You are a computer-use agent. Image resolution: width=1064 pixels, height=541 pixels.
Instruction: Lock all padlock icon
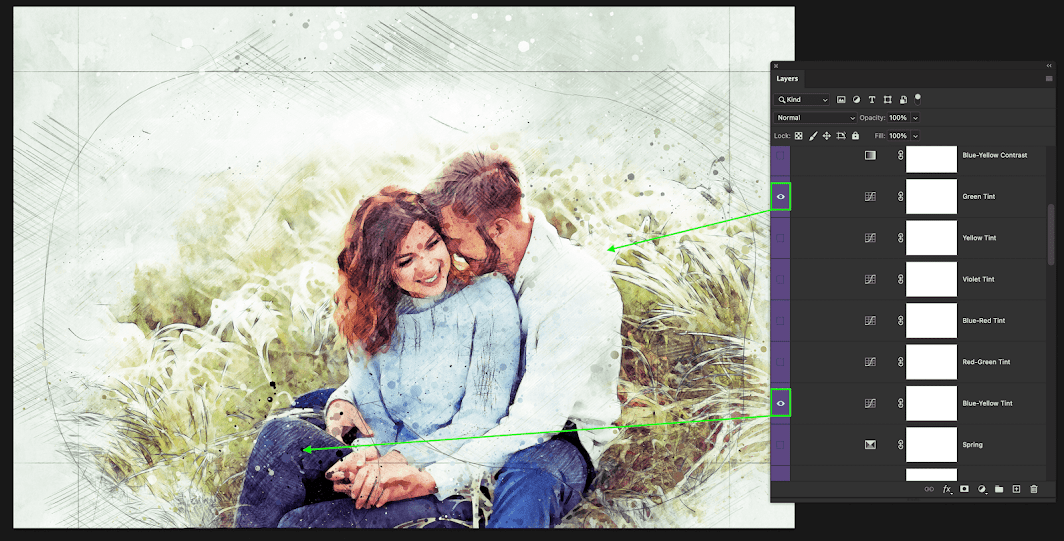point(855,136)
